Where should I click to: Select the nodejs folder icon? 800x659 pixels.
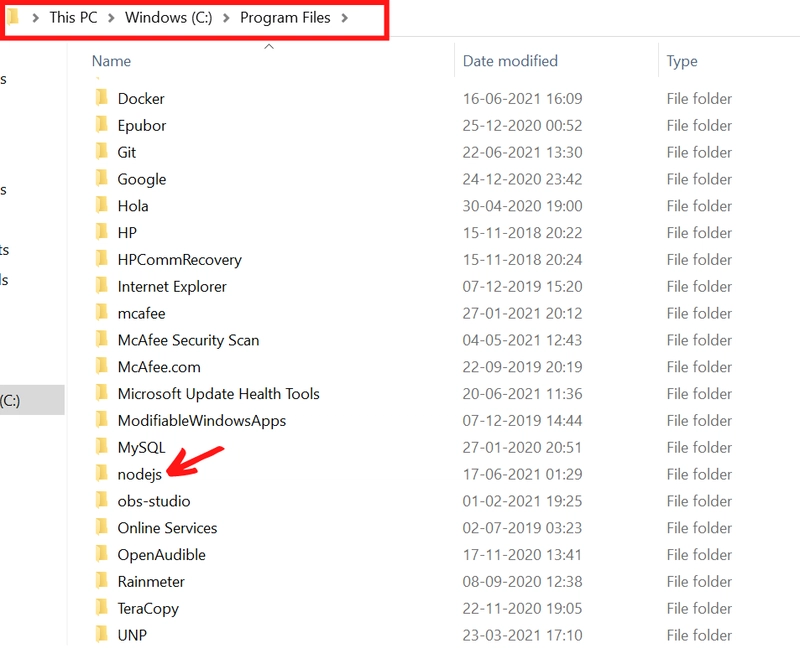tap(102, 473)
